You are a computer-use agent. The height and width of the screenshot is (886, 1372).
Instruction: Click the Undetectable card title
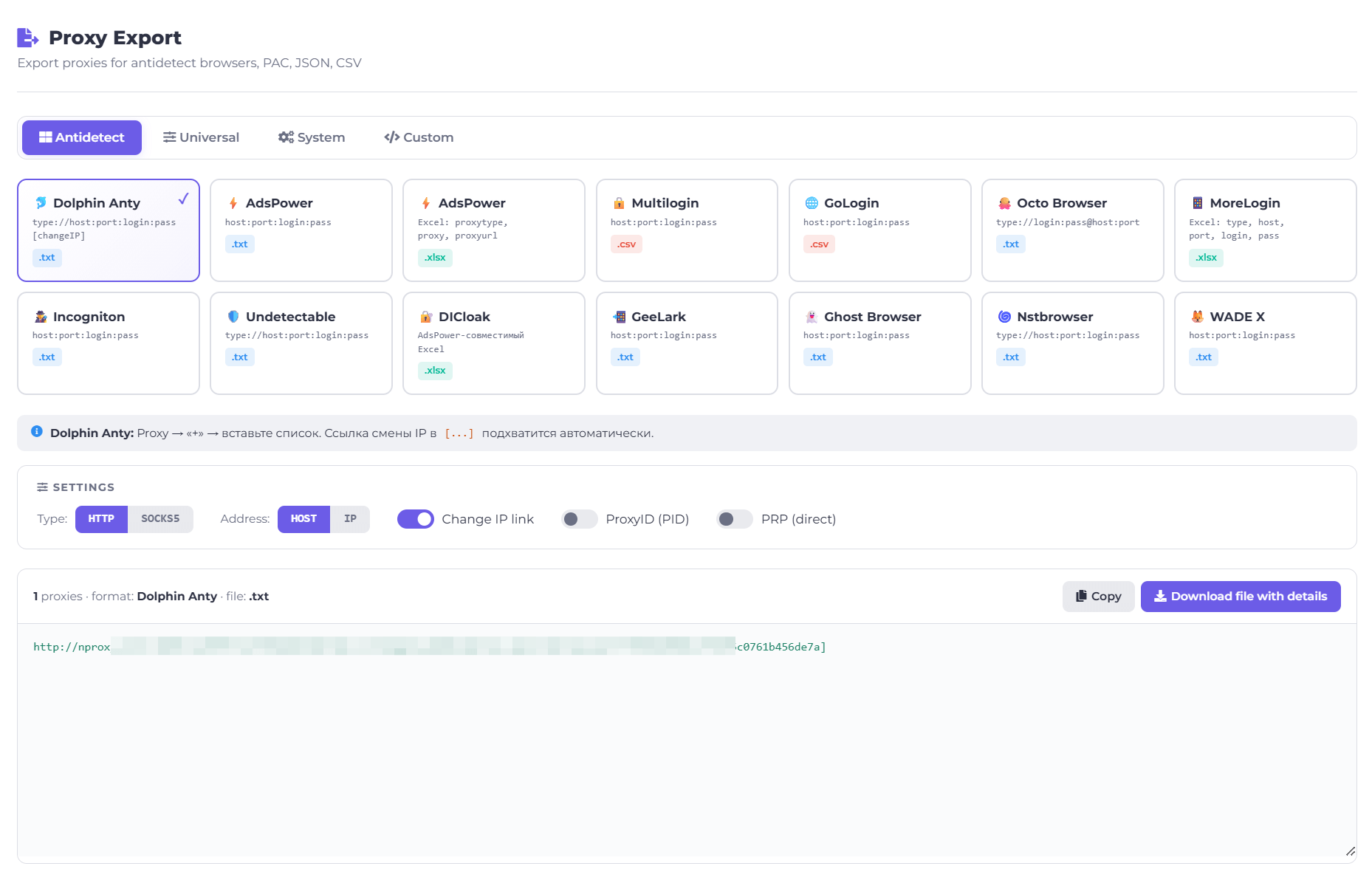pyautogui.click(x=290, y=317)
